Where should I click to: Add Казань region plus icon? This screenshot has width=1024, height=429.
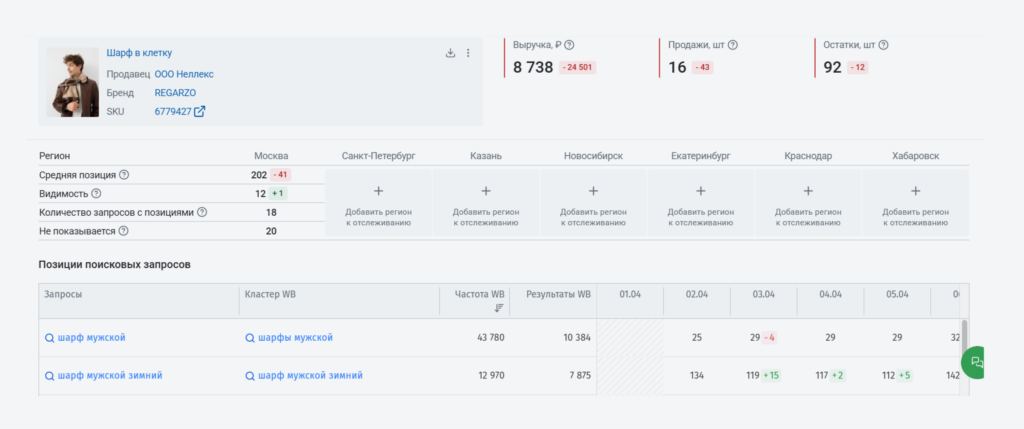click(x=486, y=191)
